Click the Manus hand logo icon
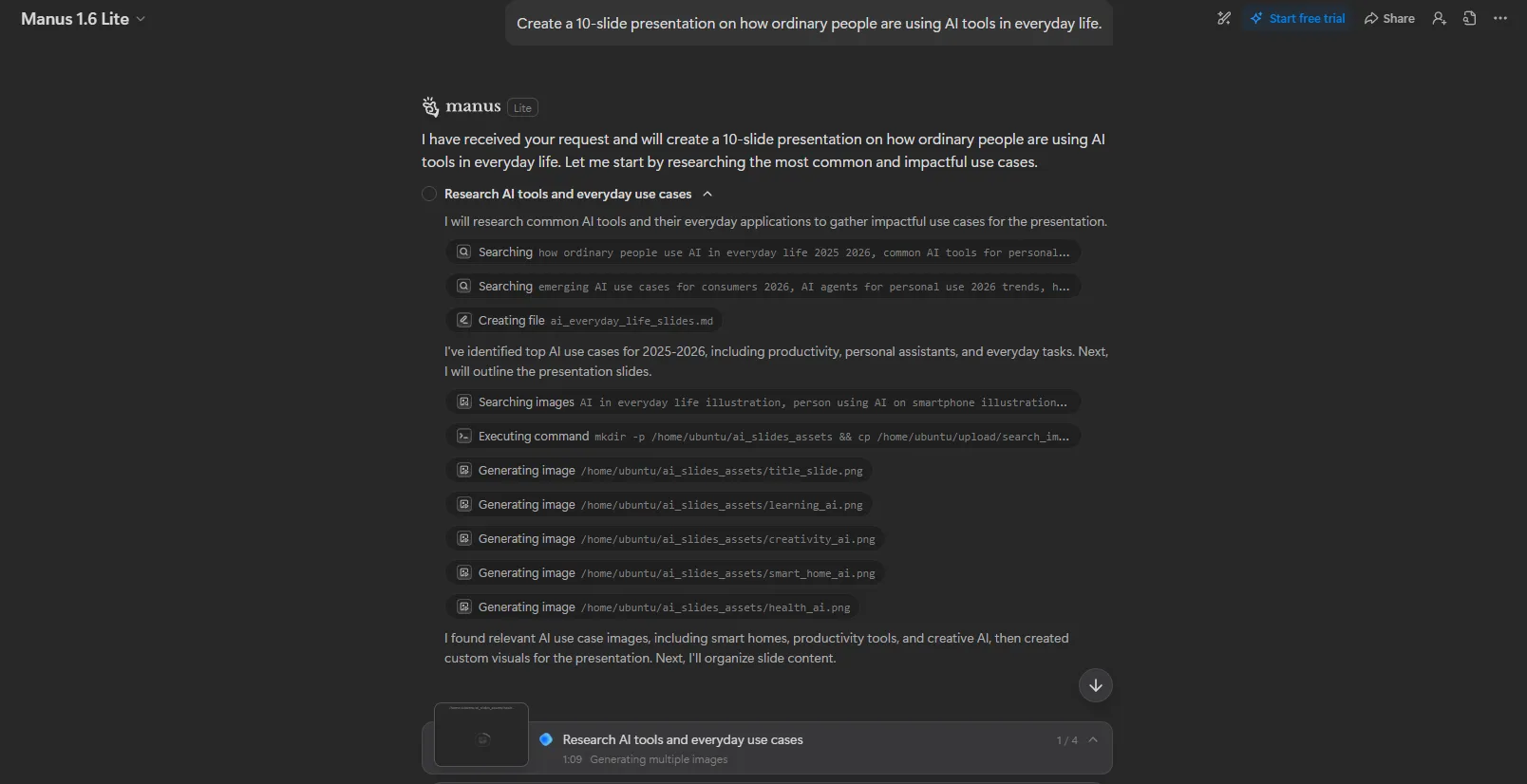The width and height of the screenshot is (1527, 784). coord(431,106)
